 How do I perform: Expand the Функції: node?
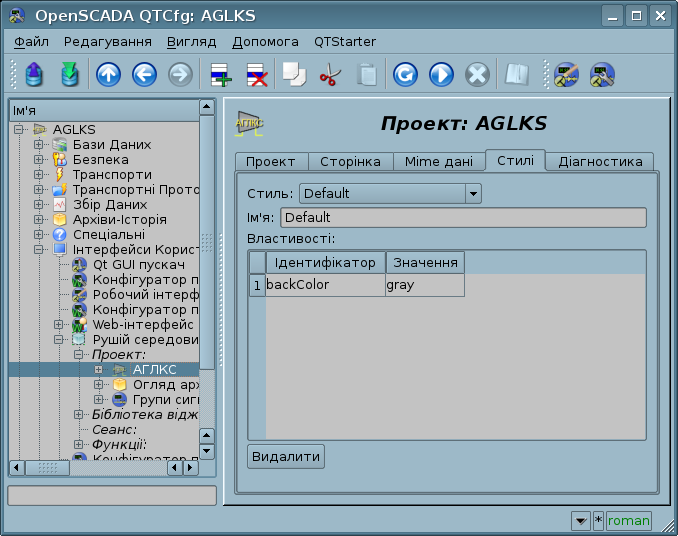78,444
